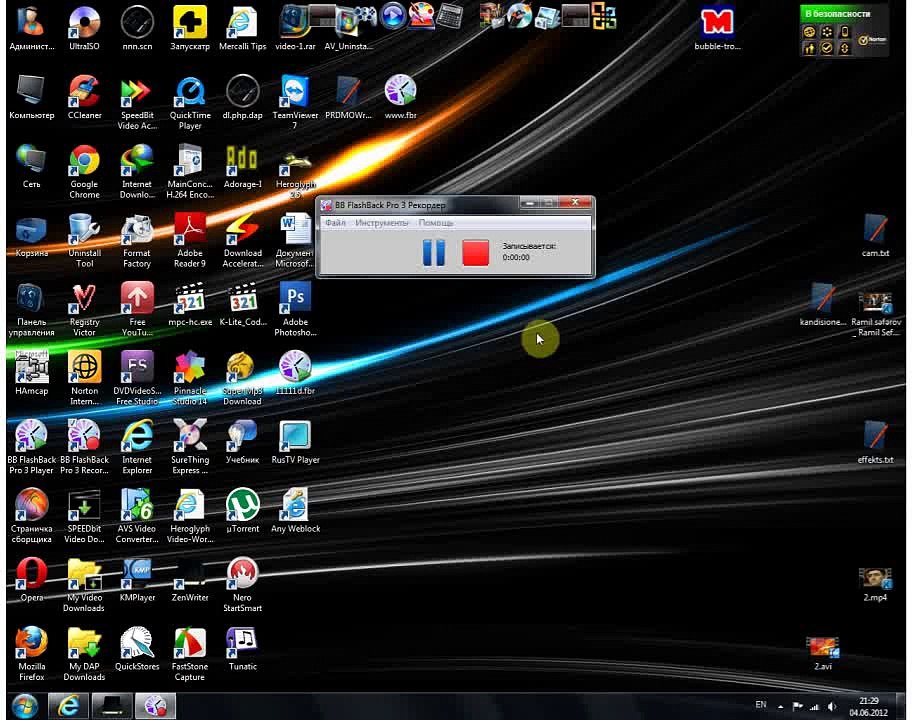Pause the BB FlashBack recording

(433, 253)
